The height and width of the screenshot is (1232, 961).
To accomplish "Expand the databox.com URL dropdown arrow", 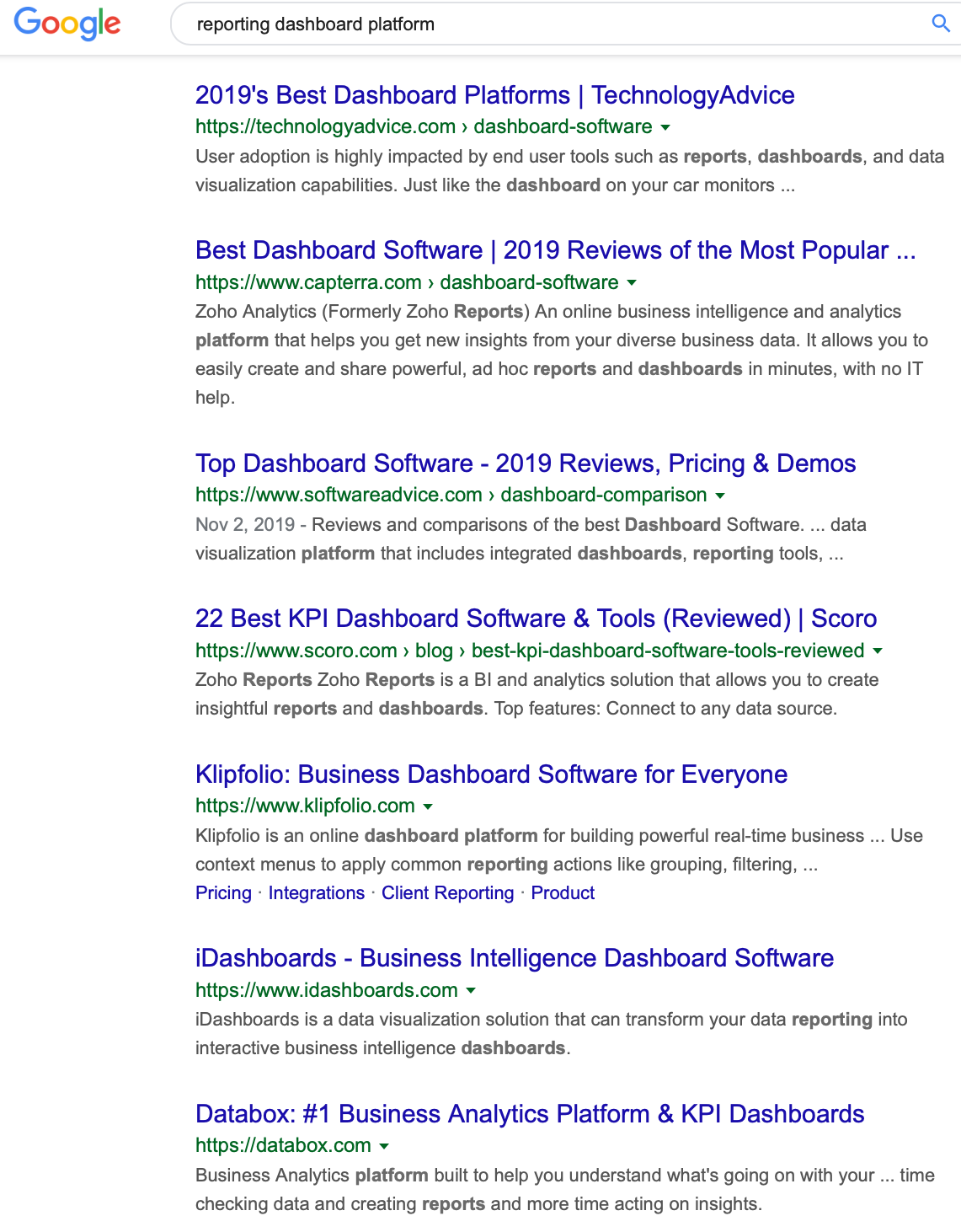I will click(x=384, y=1146).
